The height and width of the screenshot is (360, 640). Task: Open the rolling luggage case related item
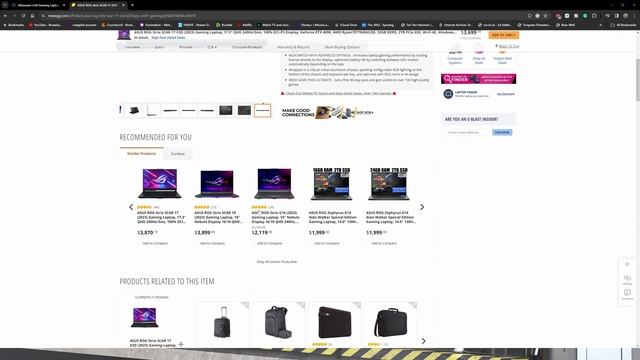(x=222, y=322)
